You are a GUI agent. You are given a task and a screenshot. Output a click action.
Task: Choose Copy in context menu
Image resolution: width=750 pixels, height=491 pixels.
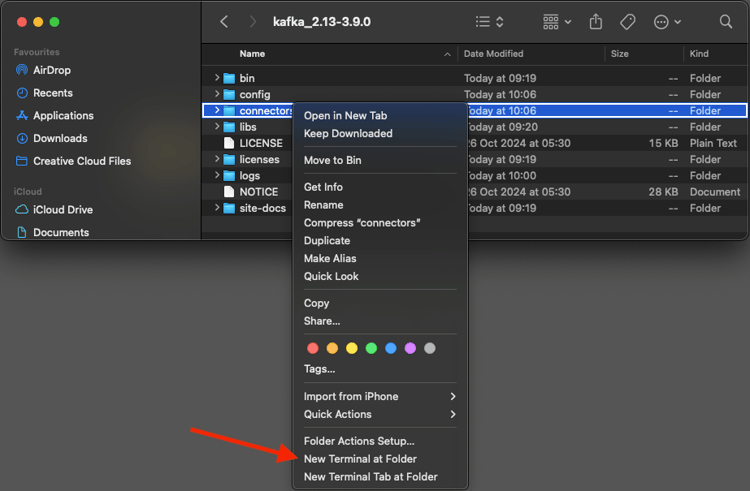[x=316, y=303]
